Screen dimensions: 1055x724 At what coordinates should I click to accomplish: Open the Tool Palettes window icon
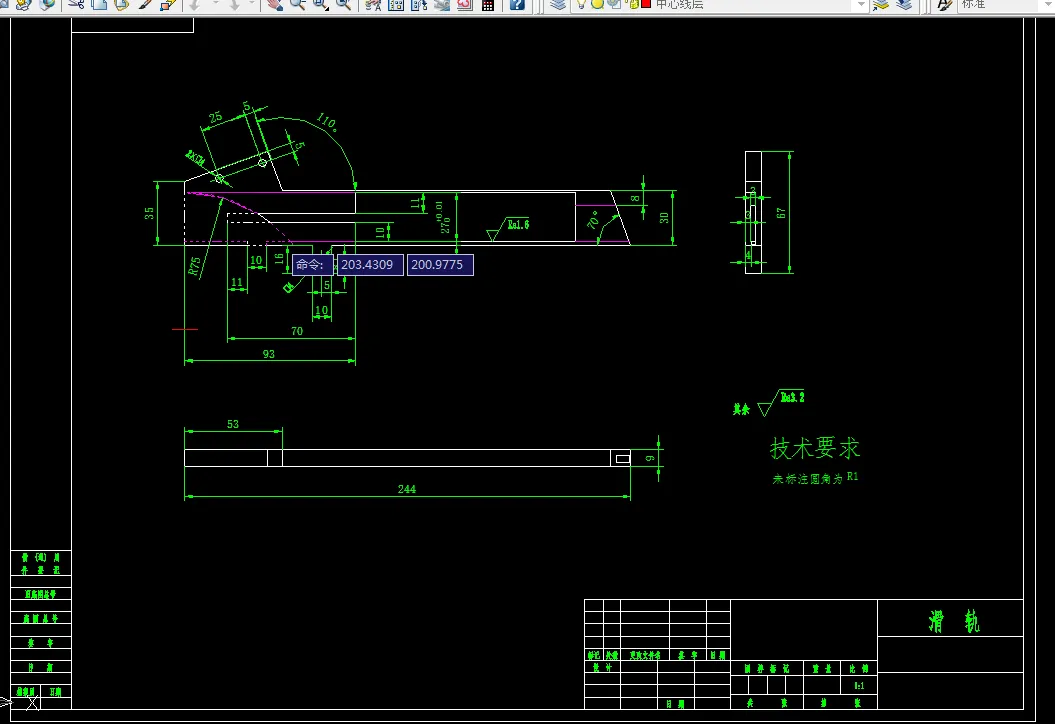pyautogui.click(x=419, y=5)
